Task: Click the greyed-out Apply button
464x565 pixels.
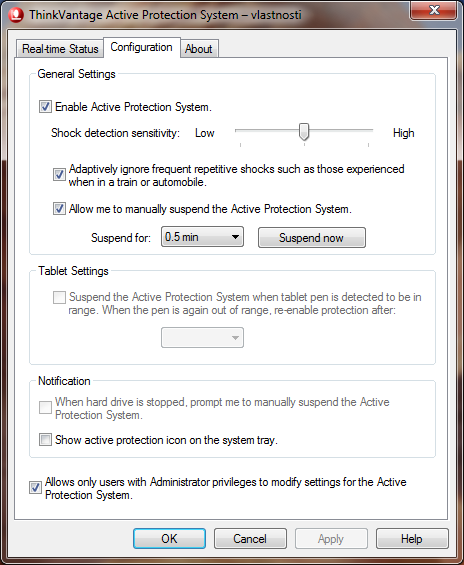Action: [331, 539]
